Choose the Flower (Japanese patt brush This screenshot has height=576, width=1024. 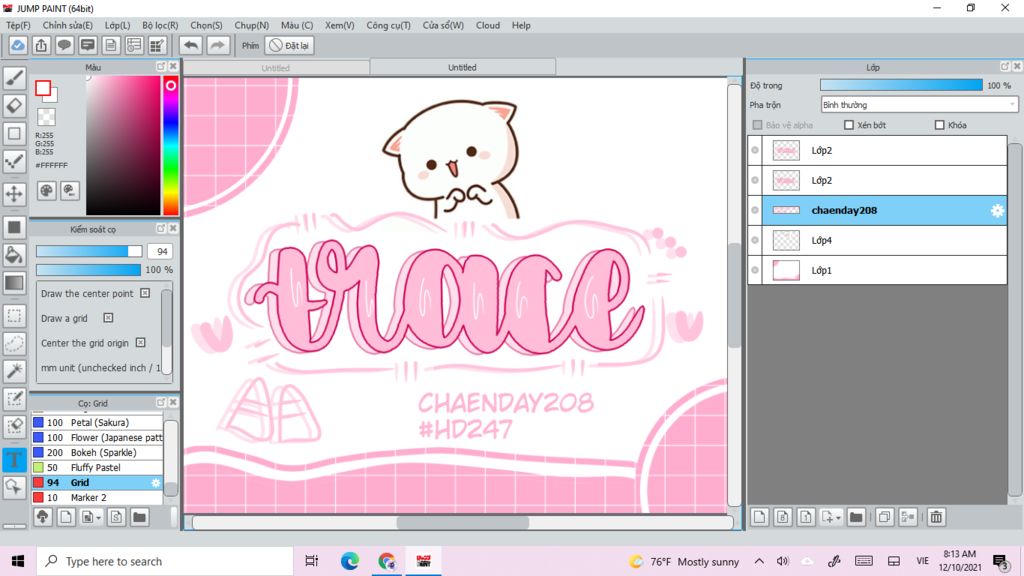[x=97, y=438]
